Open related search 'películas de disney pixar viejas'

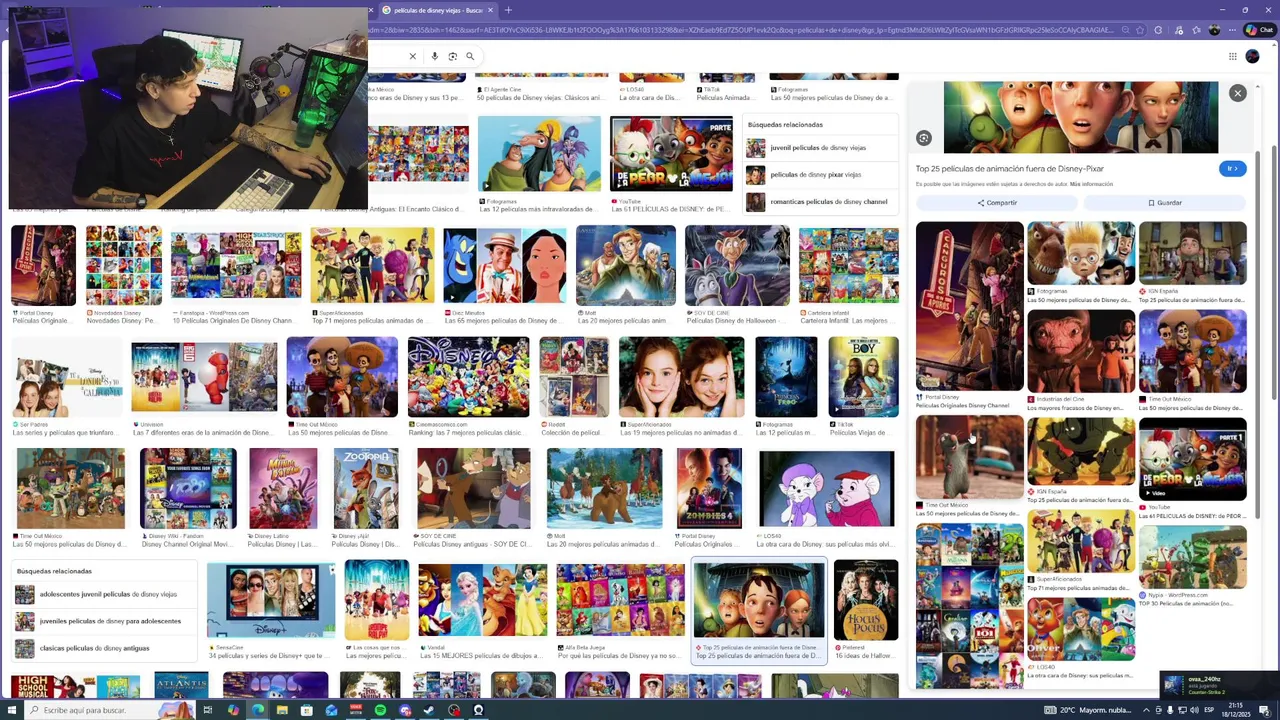820,175
